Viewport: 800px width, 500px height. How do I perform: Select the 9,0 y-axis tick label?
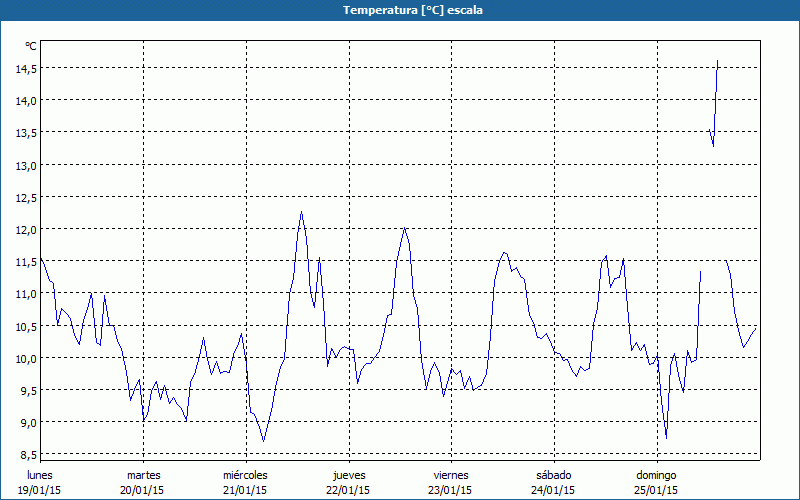point(25,422)
